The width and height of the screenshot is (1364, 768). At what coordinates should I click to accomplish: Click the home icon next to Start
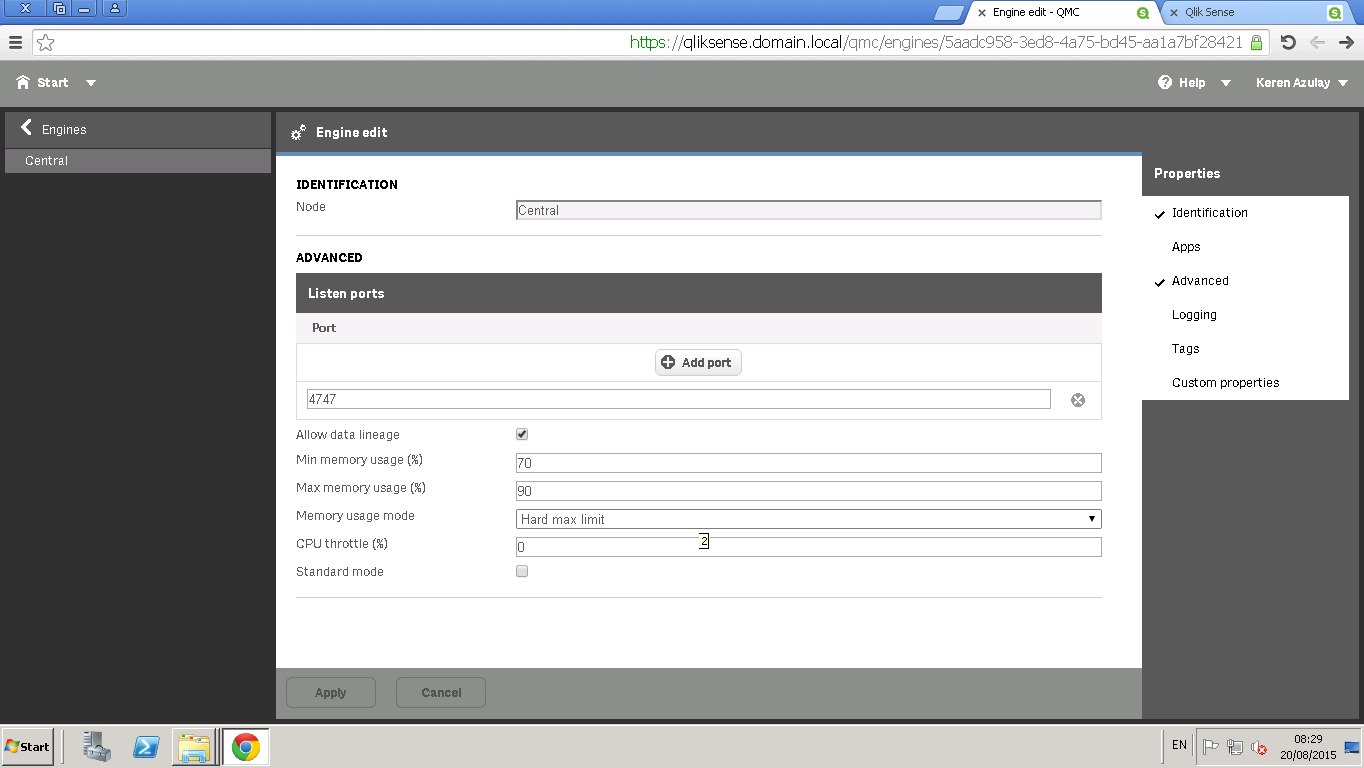point(23,82)
